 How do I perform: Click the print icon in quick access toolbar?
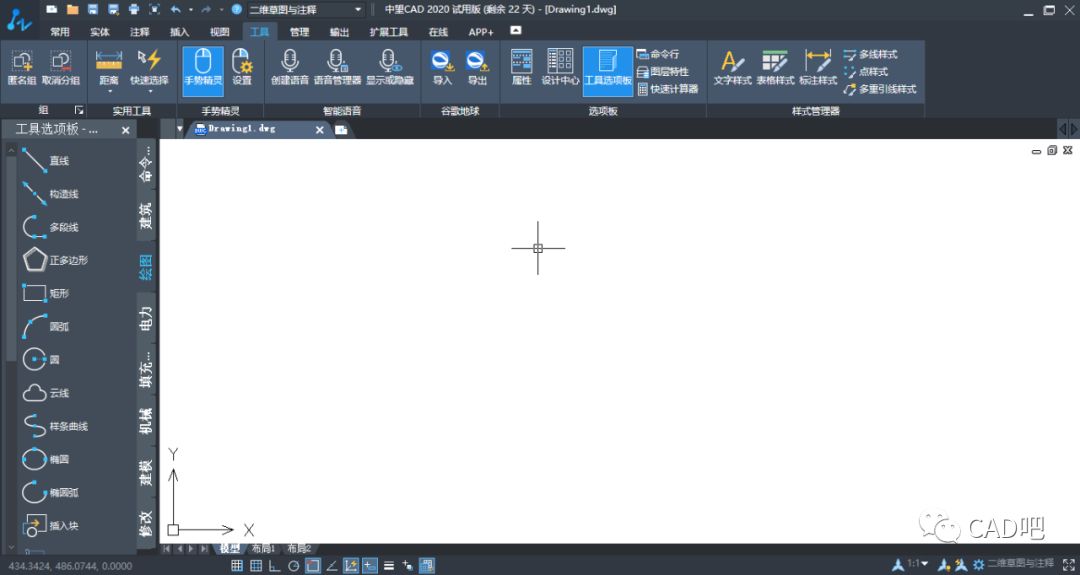coord(134,10)
